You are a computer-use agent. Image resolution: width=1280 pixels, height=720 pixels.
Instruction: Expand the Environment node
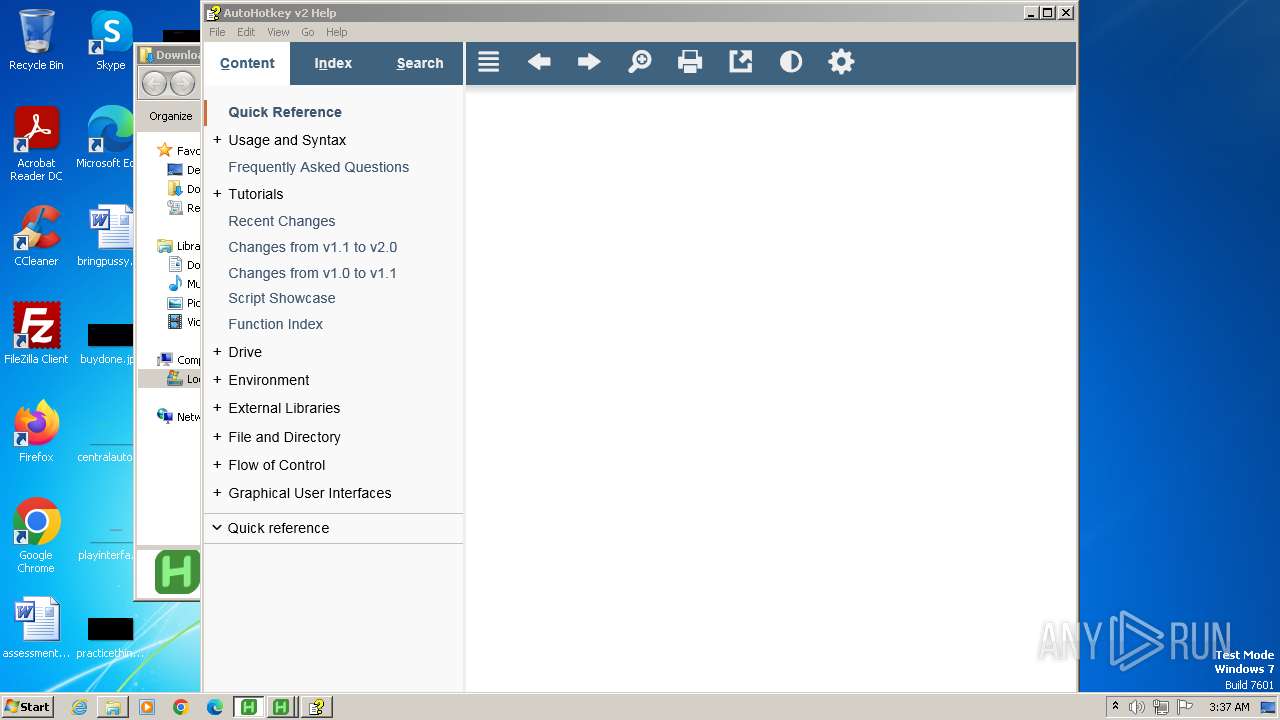[x=217, y=380]
